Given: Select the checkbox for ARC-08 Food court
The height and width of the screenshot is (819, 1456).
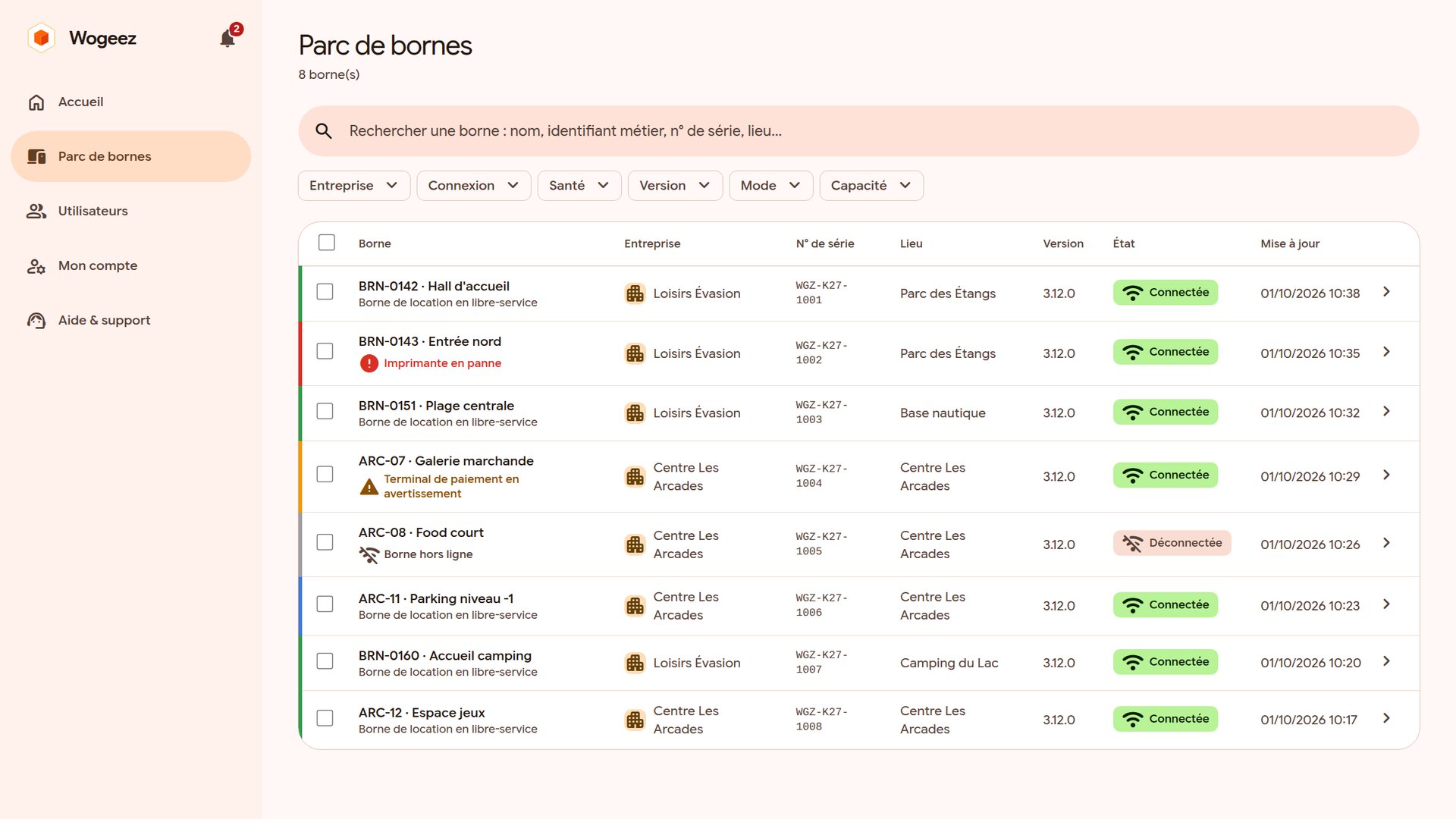Looking at the screenshot, I should (x=325, y=542).
